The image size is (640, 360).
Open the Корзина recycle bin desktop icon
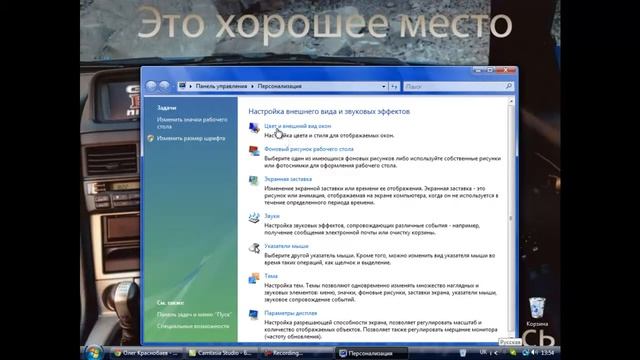click(537, 312)
